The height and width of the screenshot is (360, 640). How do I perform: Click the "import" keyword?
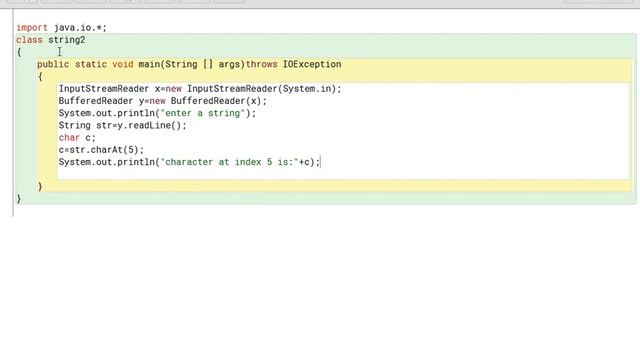(x=32, y=28)
